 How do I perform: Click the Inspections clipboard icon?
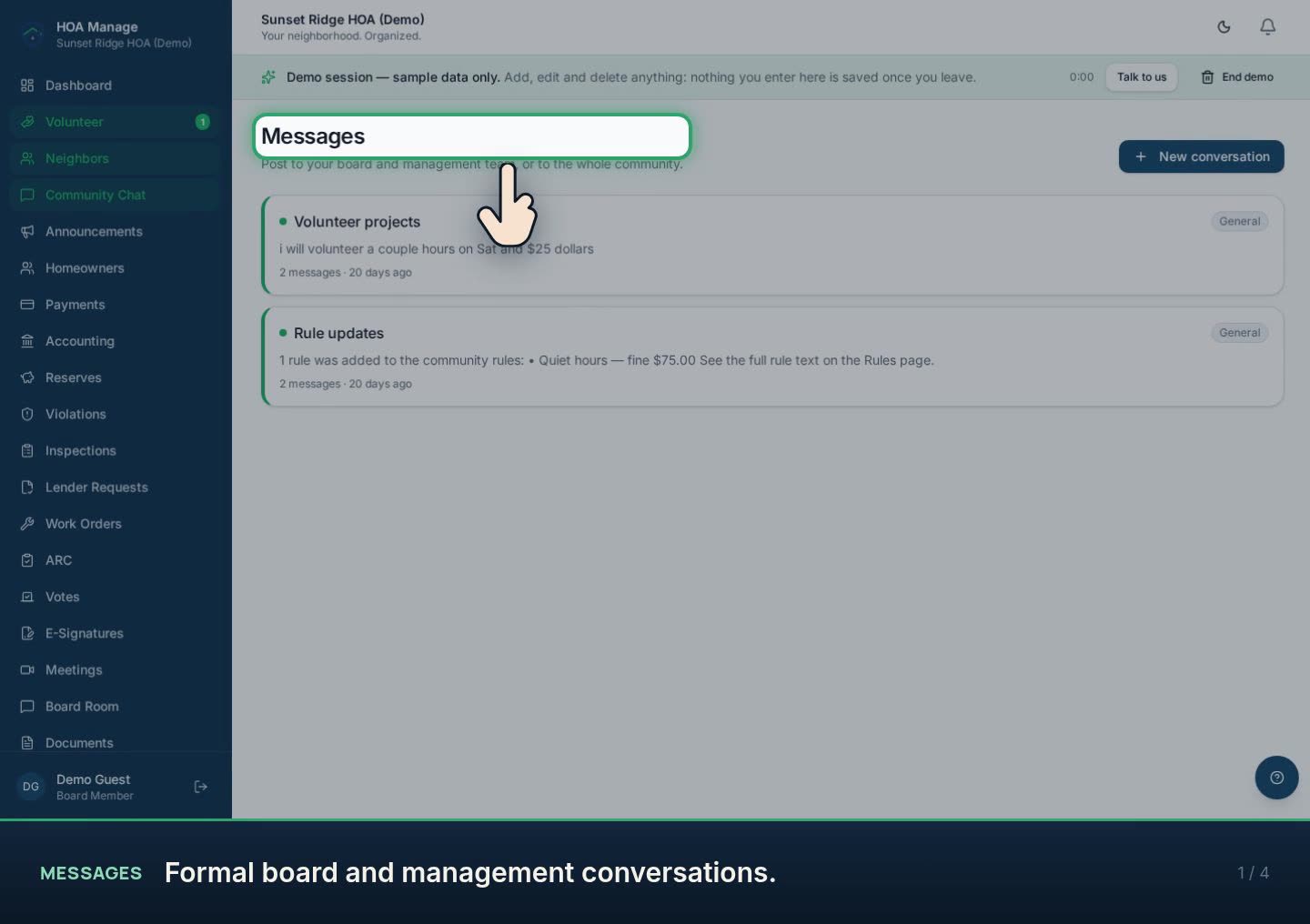(x=27, y=450)
